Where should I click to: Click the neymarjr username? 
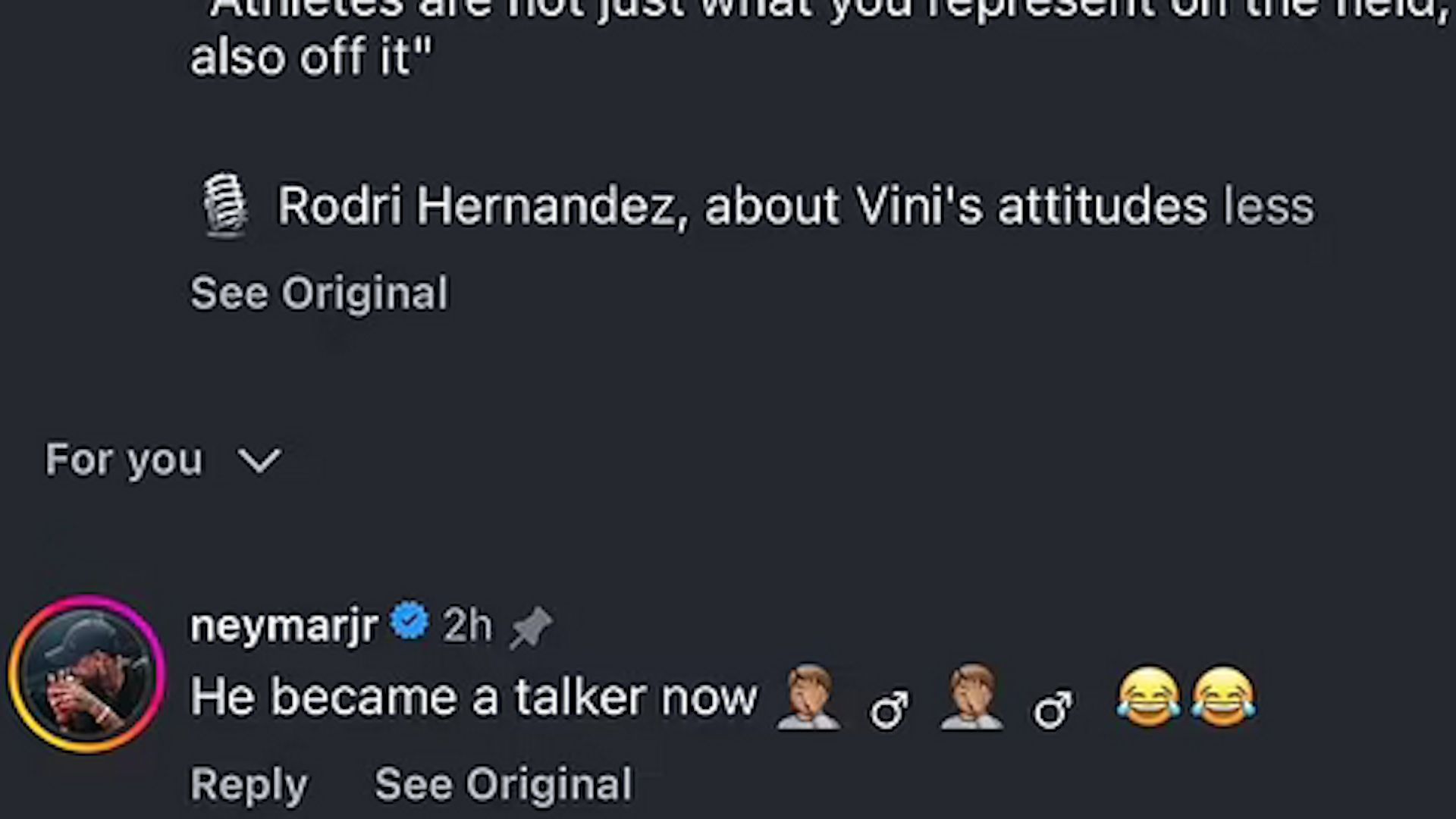point(284,626)
